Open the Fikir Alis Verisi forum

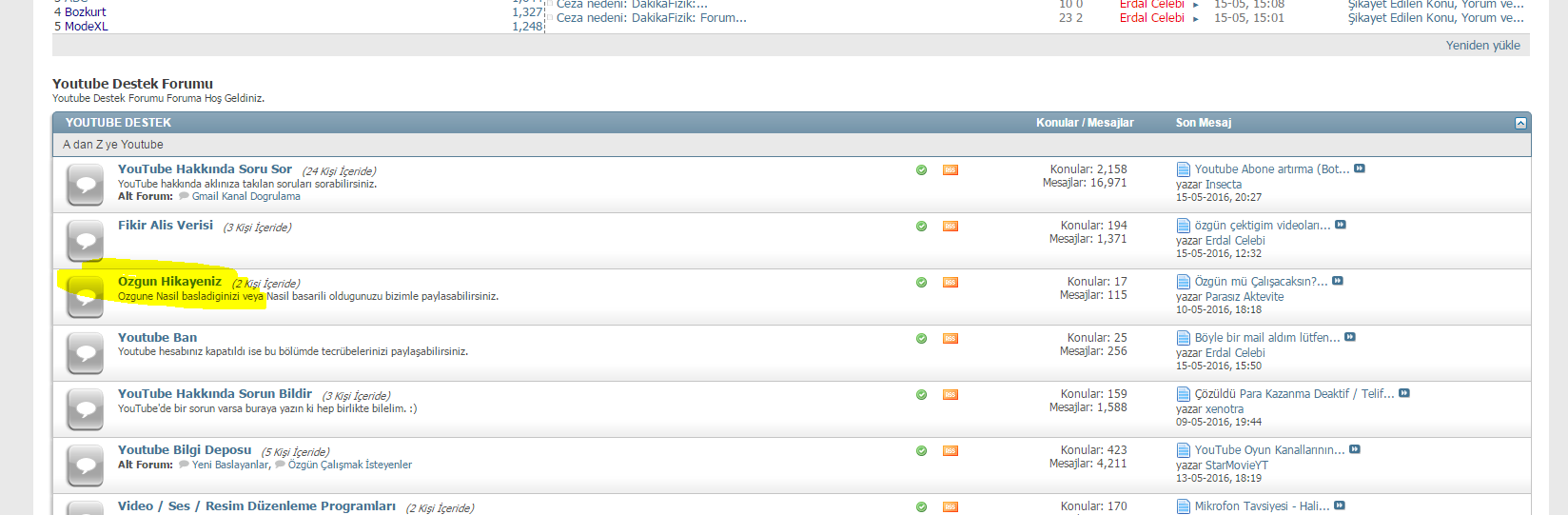click(x=166, y=226)
